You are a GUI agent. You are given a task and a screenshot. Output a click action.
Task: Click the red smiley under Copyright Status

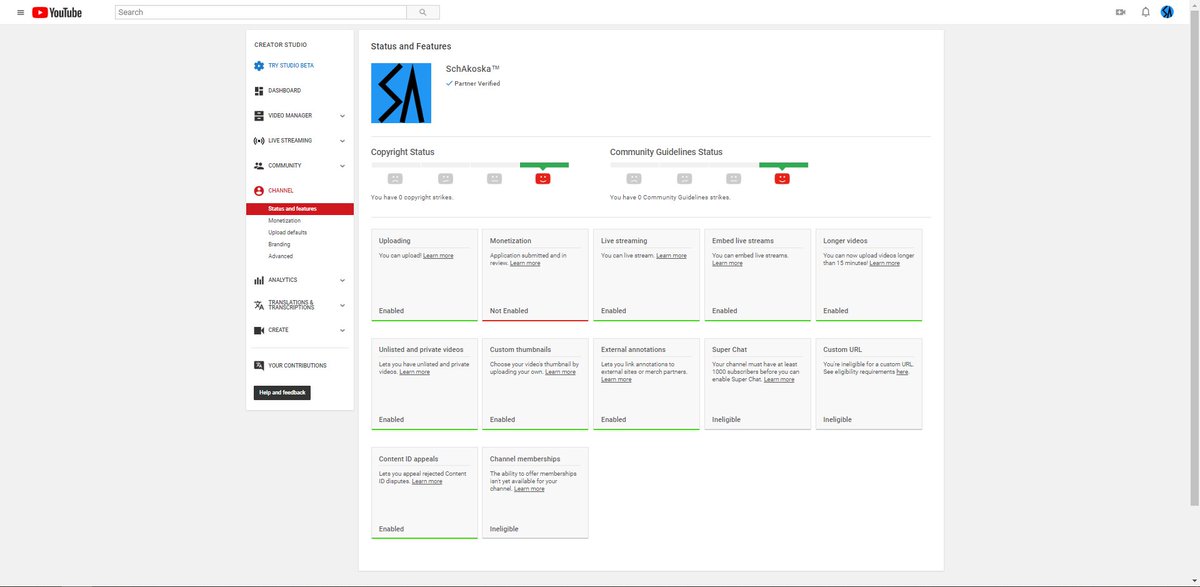(543, 178)
